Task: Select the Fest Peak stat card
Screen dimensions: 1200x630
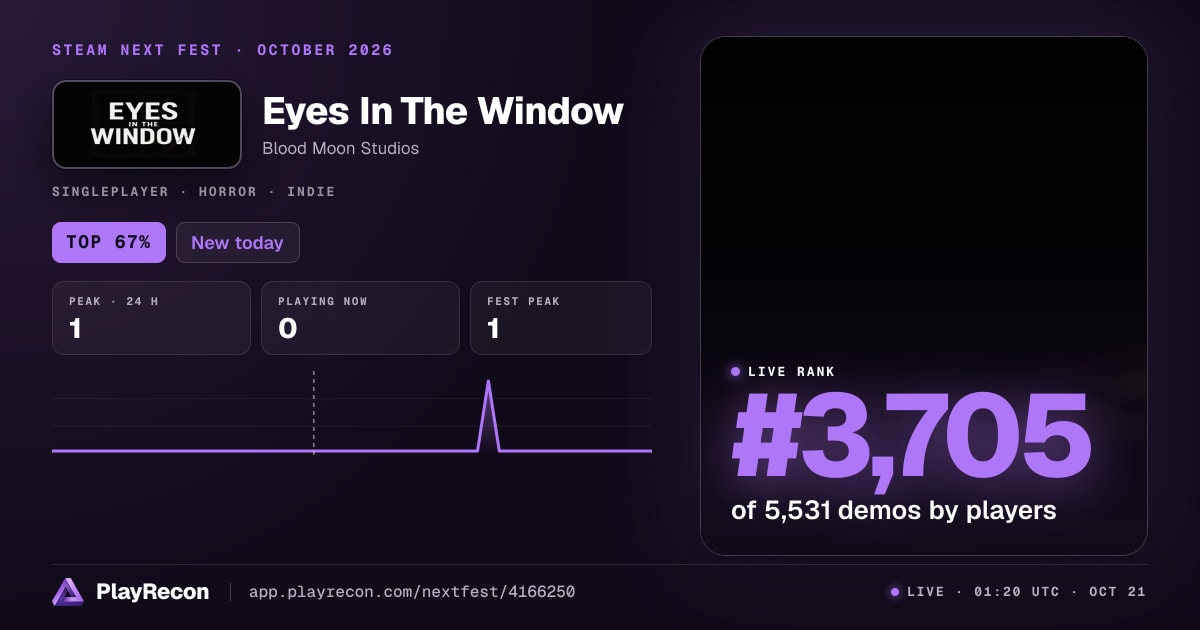Action: click(x=560, y=318)
